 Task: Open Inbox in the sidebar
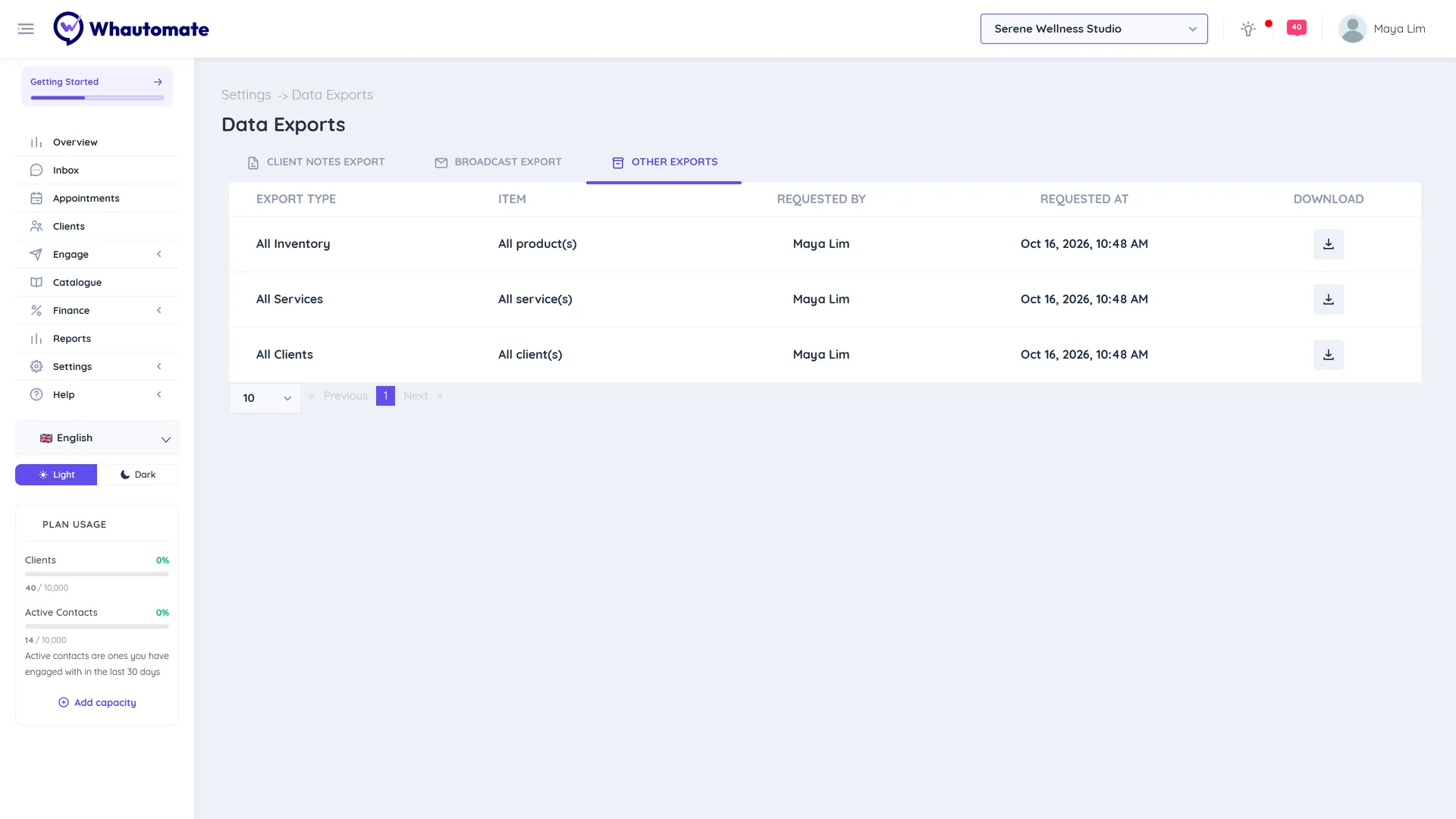(x=97, y=171)
